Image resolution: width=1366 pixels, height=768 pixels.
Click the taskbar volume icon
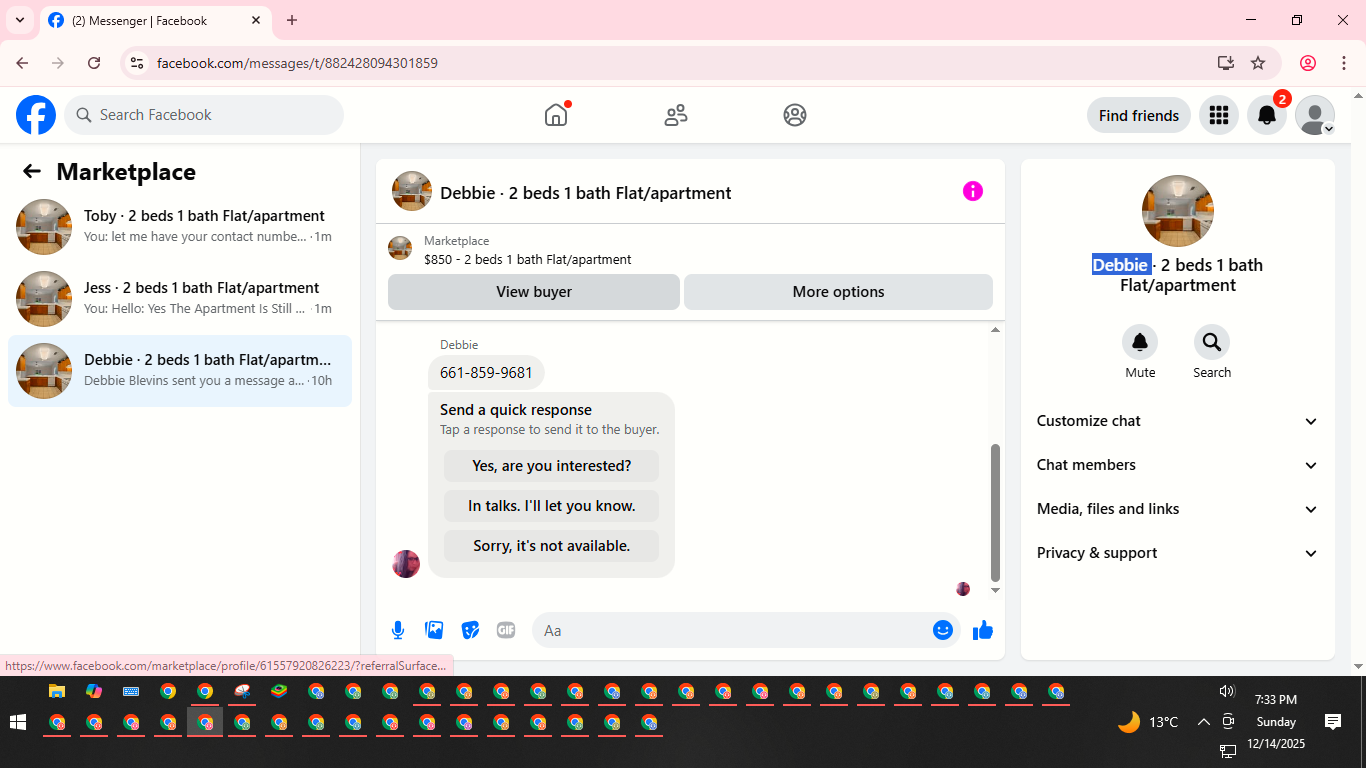(1227, 691)
